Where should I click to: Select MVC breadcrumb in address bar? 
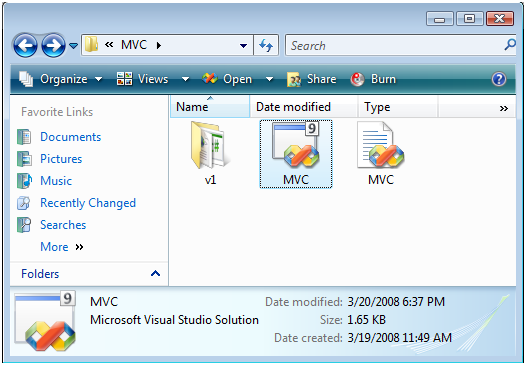[x=134, y=45]
